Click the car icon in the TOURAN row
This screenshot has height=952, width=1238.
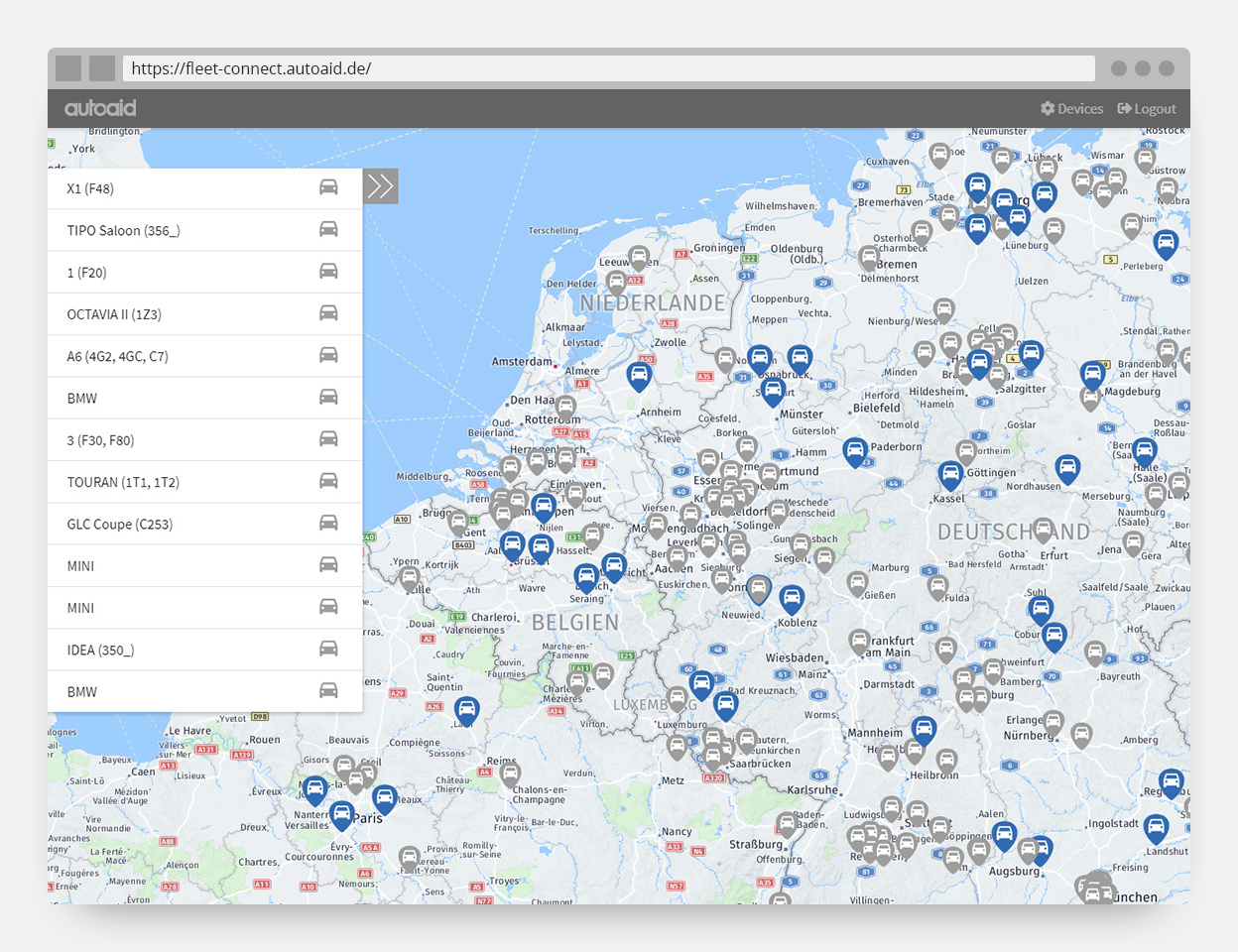[x=328, y=481]
